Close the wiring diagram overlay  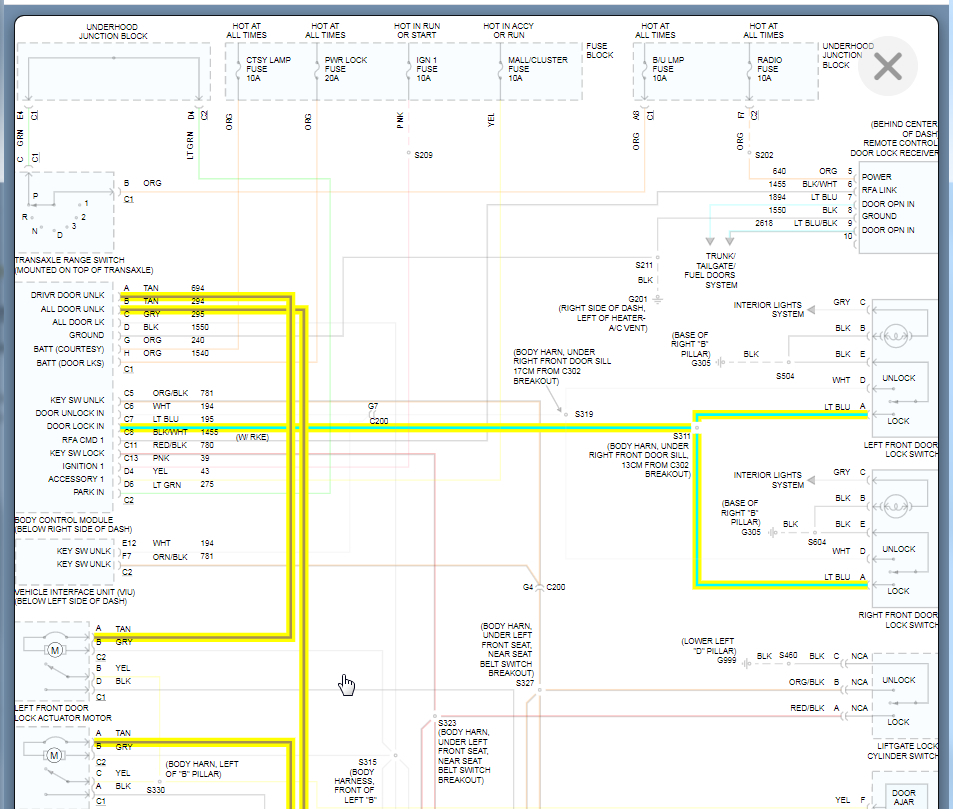pyautogui.click(x=887, y=66)
